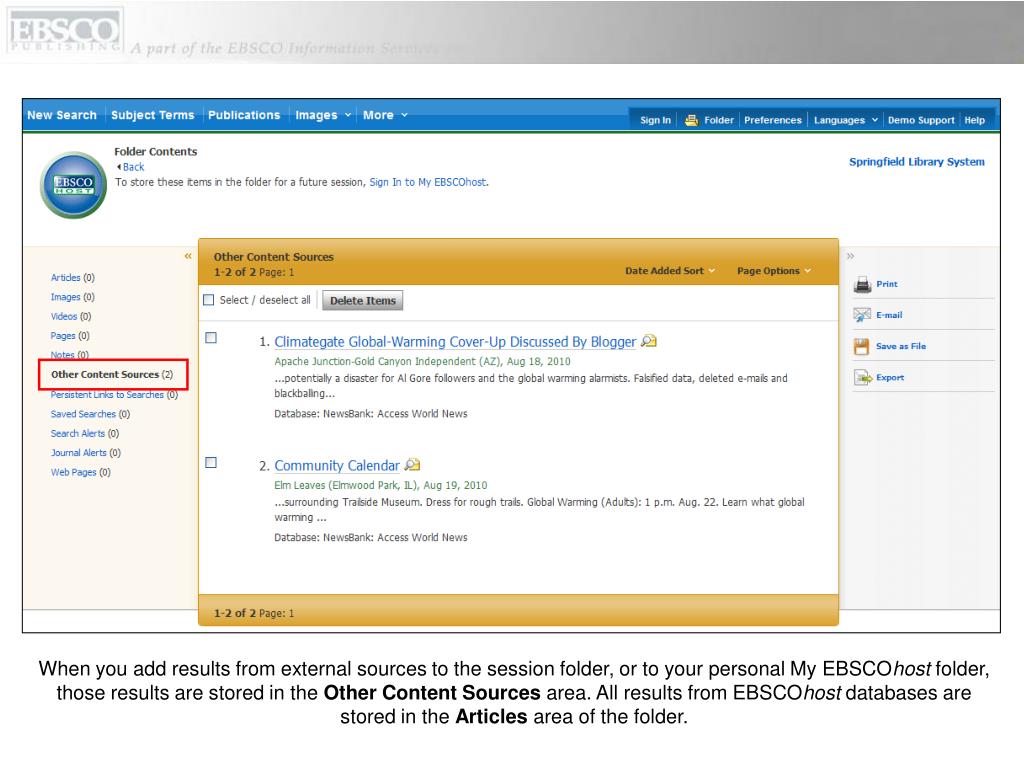Toggle the Select / deselect all checkbox
Screen dimensions: 1024x768
pos(208,300)
